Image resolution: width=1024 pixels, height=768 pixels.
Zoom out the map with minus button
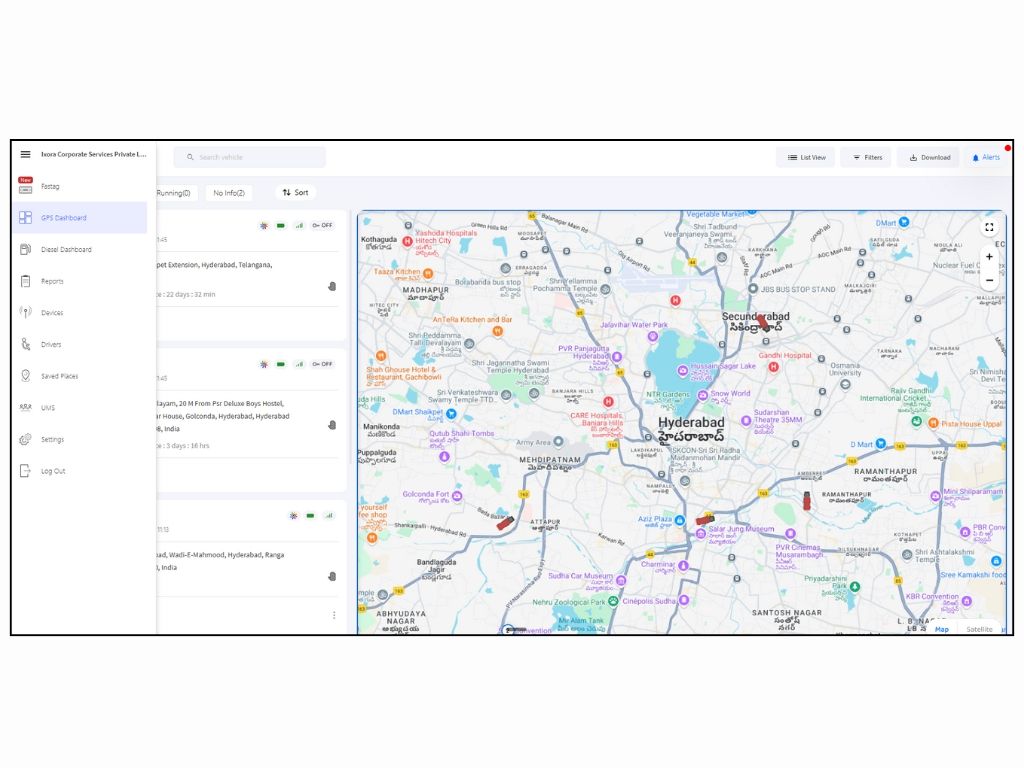989,280
